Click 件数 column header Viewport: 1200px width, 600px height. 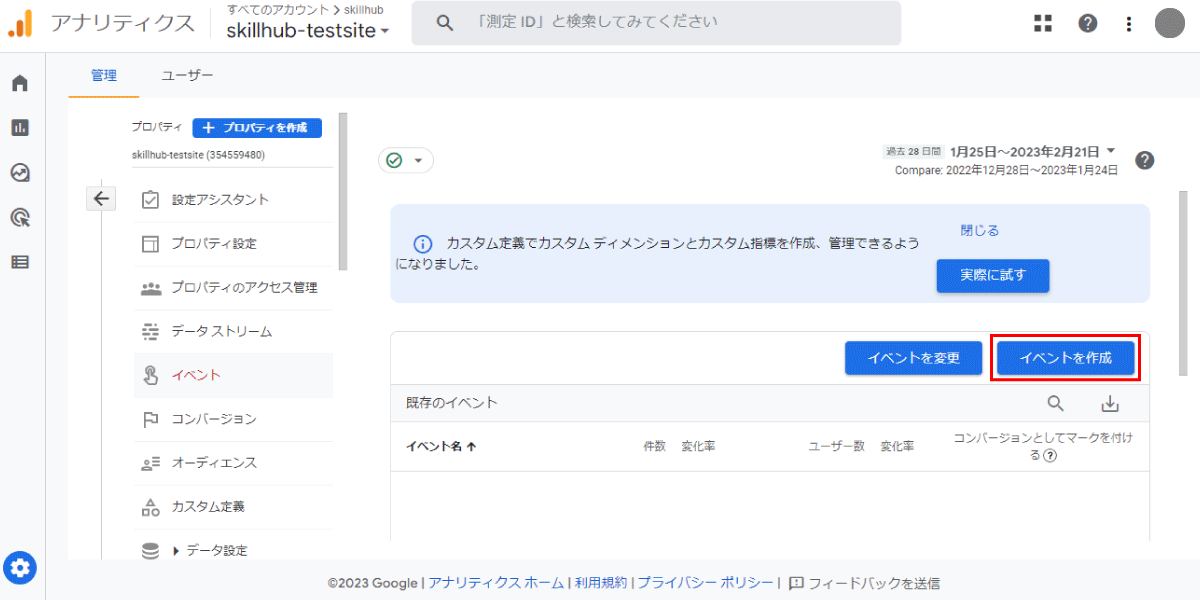pos(654,447)
